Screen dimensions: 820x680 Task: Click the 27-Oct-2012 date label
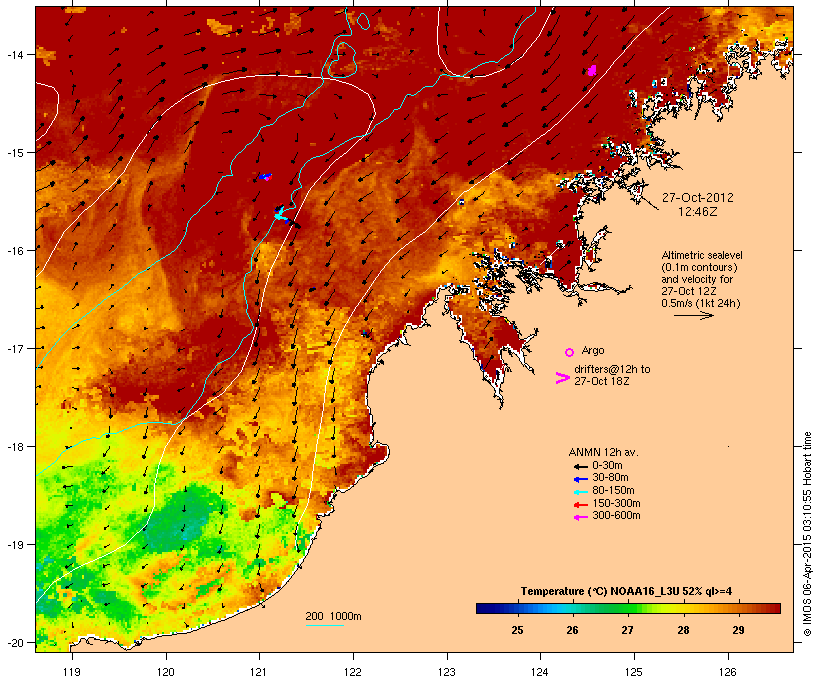(x=698, y=198)
